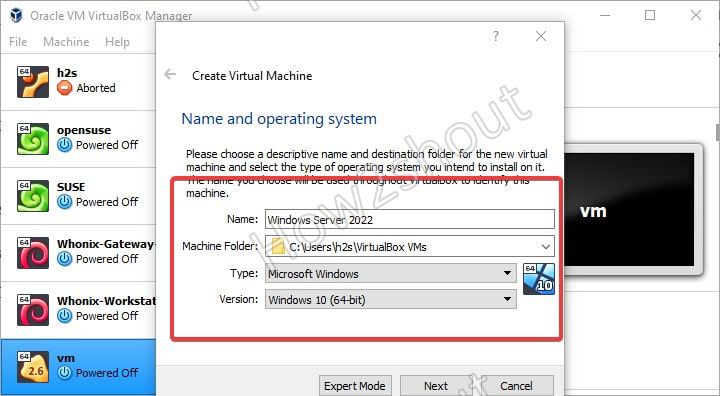Click the VirtualBox cube logo in title bar
Viewport: 720px width, 396px height.
[x=16, y=15]
